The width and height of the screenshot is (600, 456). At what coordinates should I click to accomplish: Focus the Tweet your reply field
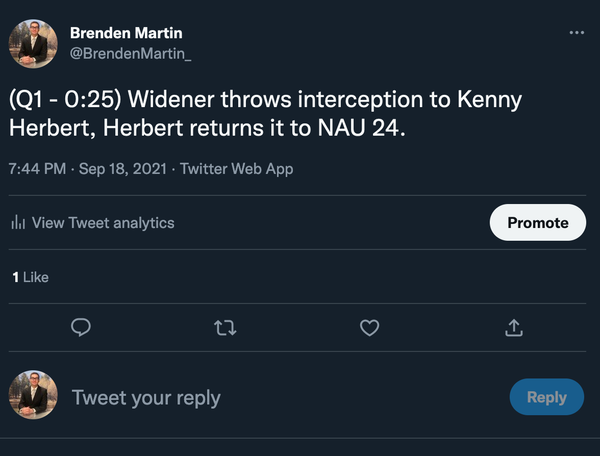point(146,397)
